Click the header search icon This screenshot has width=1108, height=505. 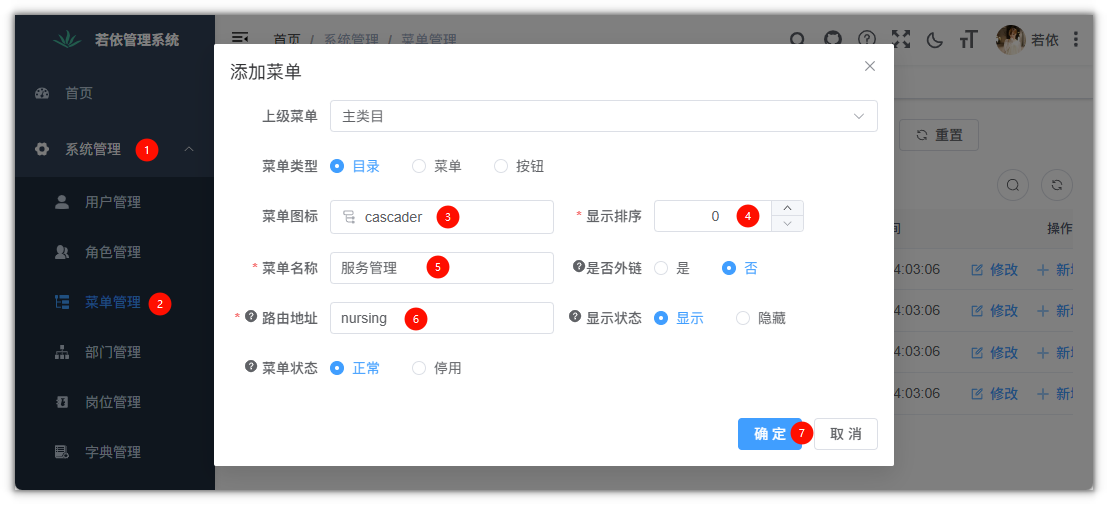click(x=797, y=40)
